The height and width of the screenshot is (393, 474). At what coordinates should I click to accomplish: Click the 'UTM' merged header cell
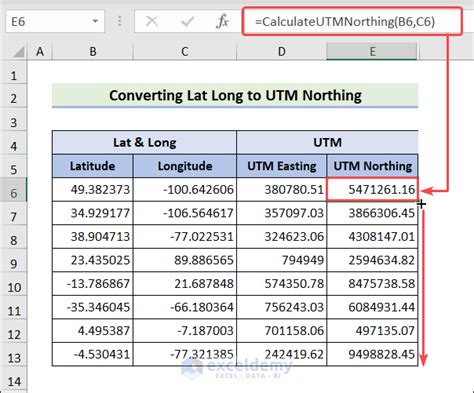click(x=327, y=142)
